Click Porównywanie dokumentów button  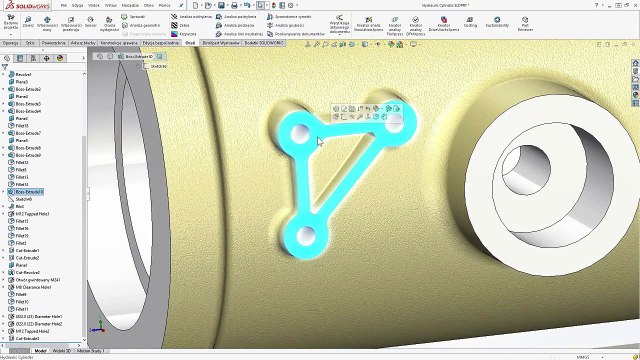(296, 34)
